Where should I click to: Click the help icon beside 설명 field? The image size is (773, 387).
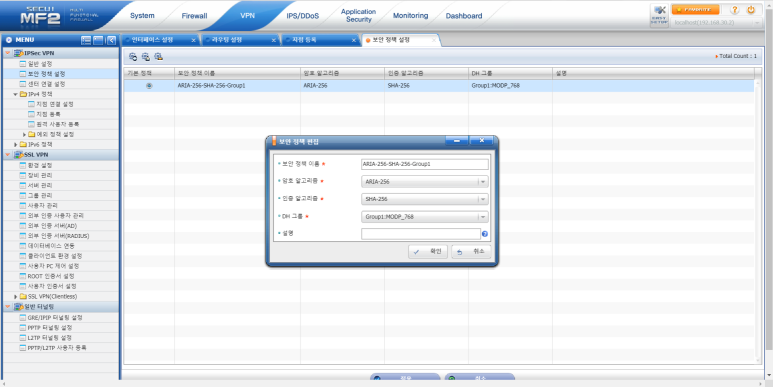click(485, 234)
